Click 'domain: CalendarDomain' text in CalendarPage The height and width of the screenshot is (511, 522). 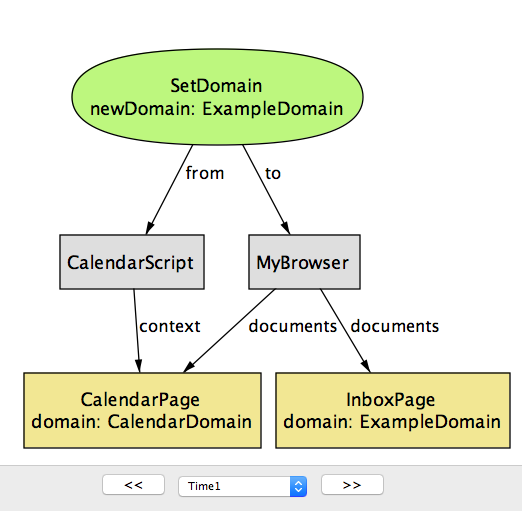(142, 422)
